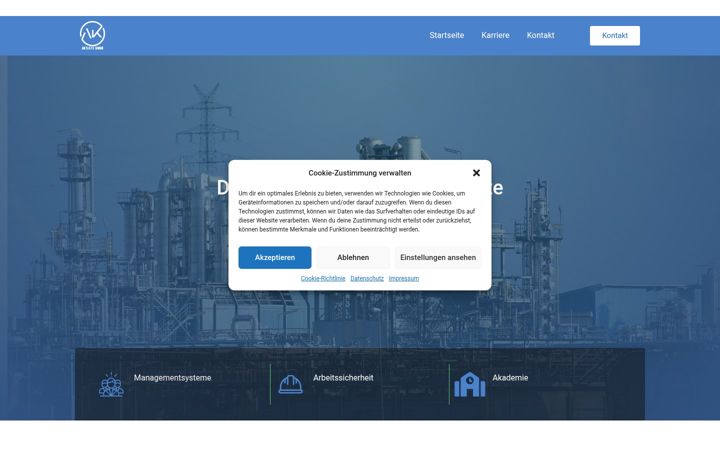This screenshot has height=450, width=720.
Task: Open the plain Kontakt navigation link
Action: click(540, 35)
